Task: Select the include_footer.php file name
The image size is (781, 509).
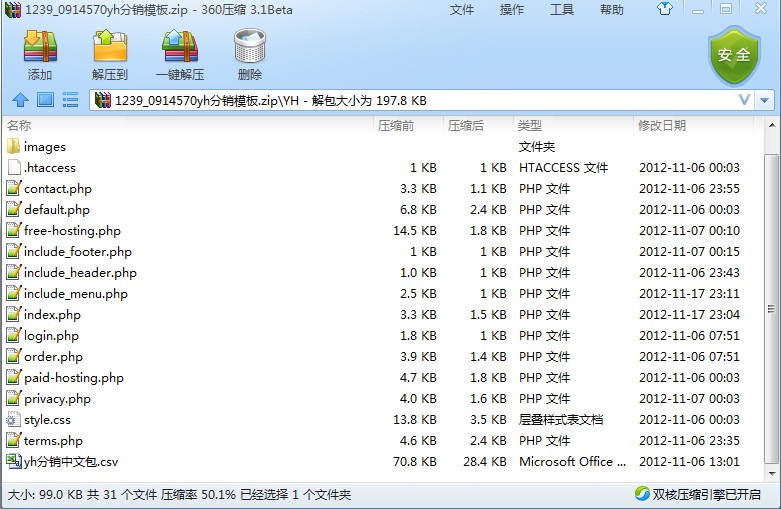Action: click(78, 252)
